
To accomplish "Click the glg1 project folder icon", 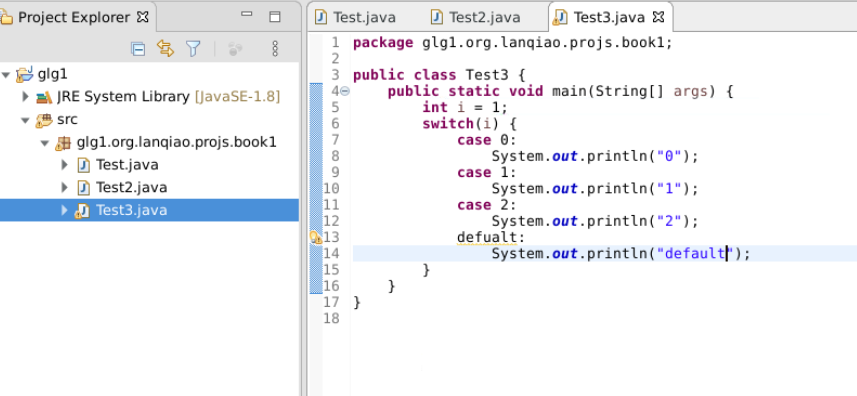I will (25, 74).
